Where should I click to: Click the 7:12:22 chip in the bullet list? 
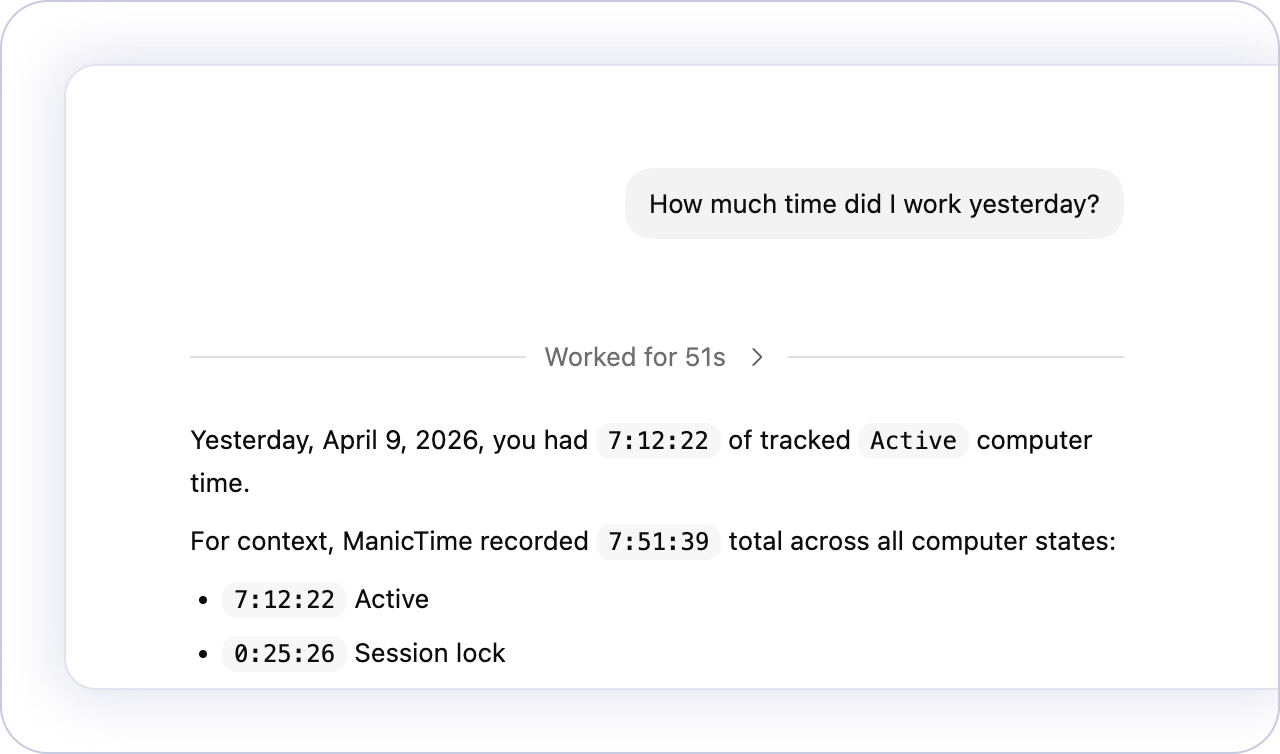click(284, 600)
